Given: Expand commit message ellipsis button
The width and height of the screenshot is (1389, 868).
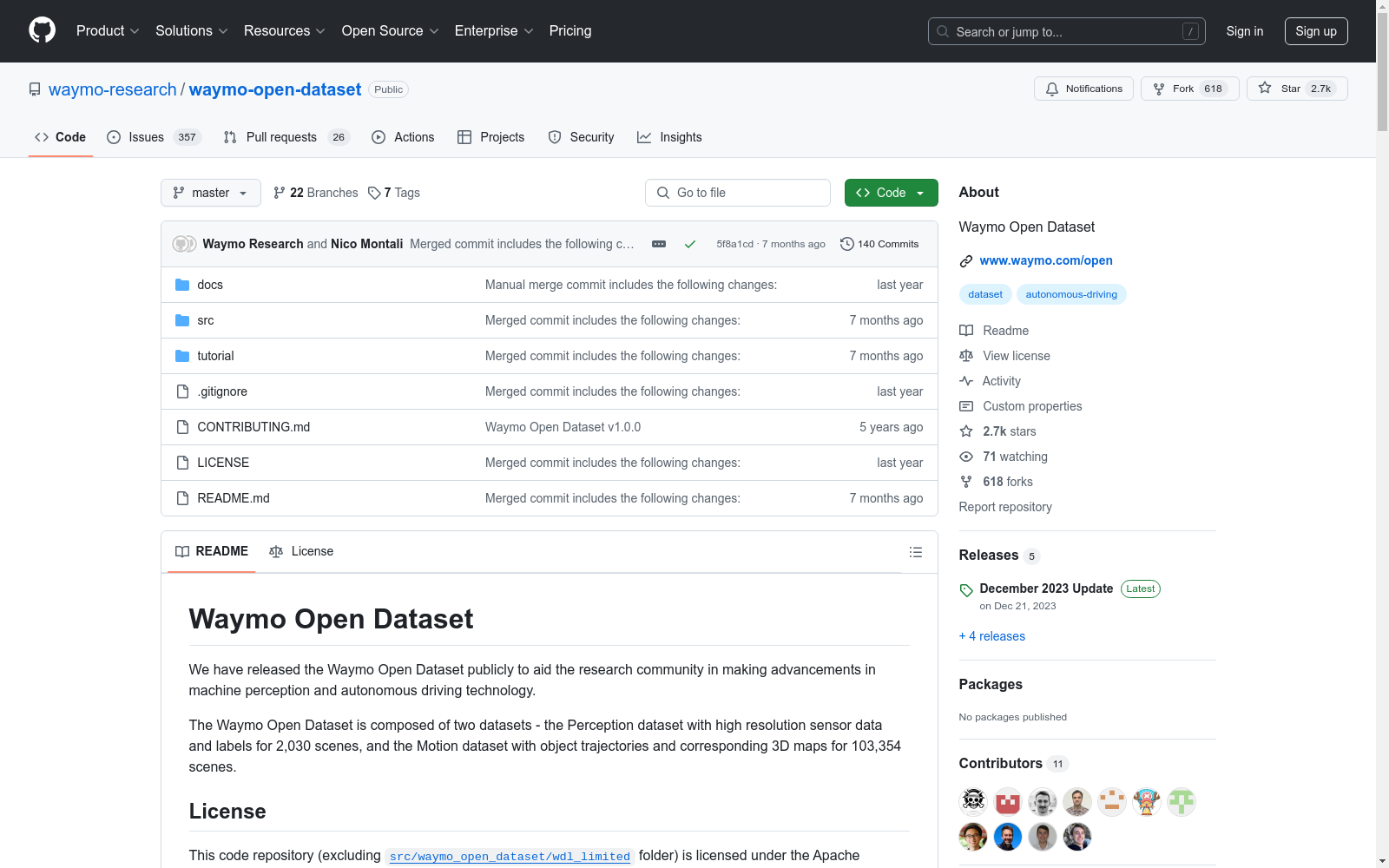Looking at the screenshot, I should 659,244.
